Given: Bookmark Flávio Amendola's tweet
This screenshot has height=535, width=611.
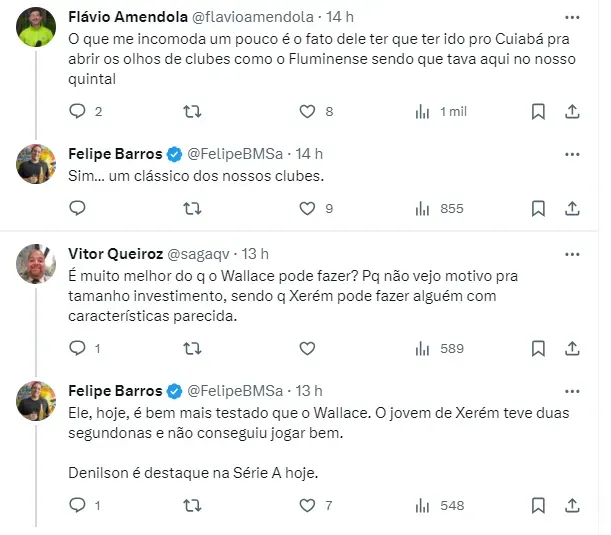Looking at the screenshot, I should tap(538, 112).
